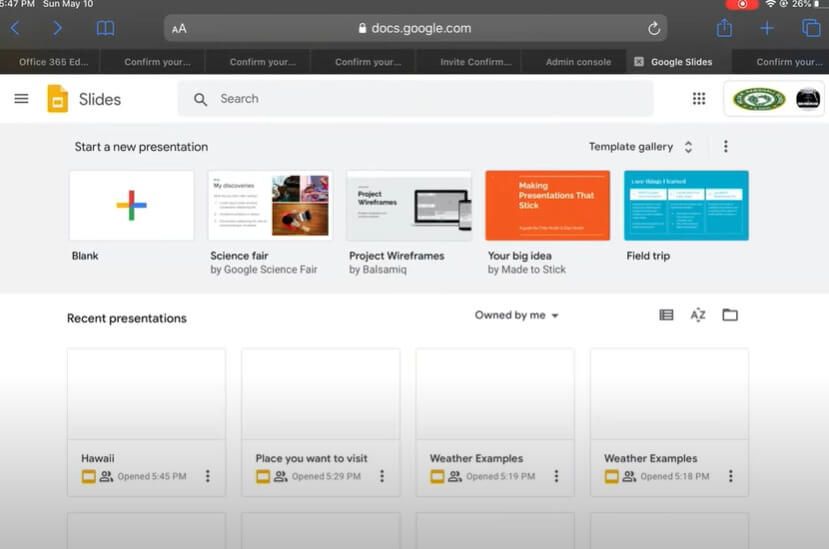This screenshot has height=549, width=829.
Task: Click the "Recent presentations" heading
Action: click(127, 318)
